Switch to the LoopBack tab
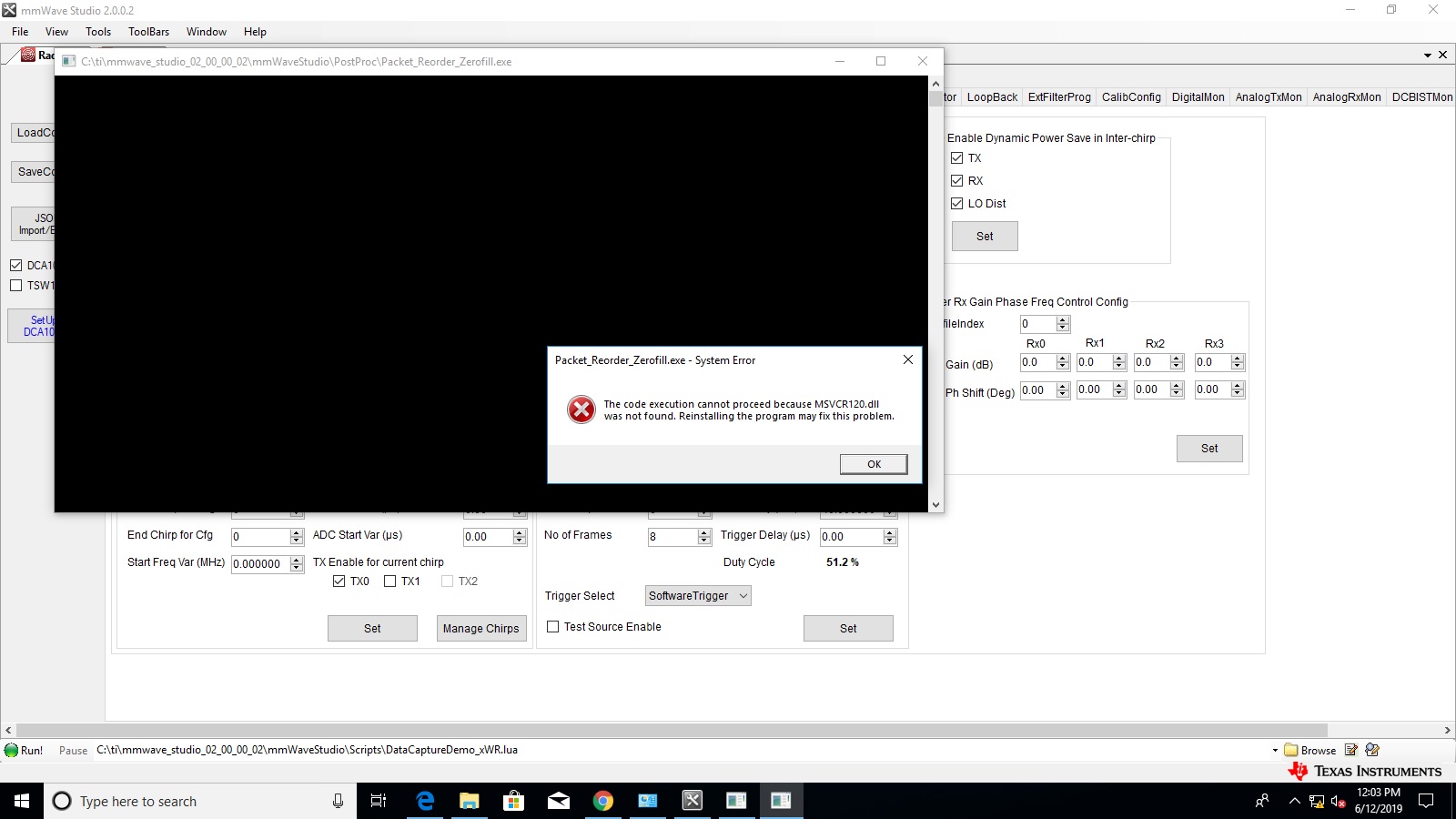Screen dimensions: 1456x819 tap(992, 97)
